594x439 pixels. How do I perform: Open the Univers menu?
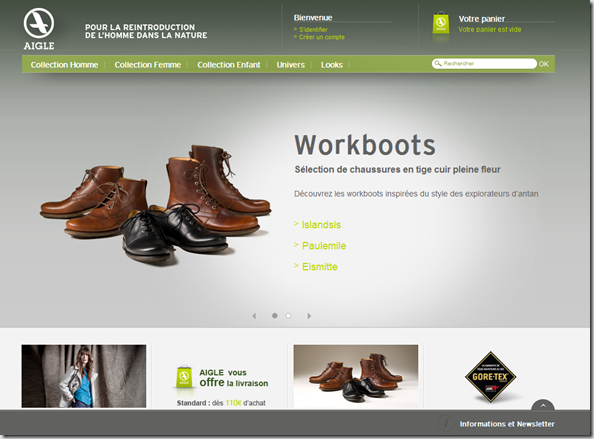click(291, 65)
